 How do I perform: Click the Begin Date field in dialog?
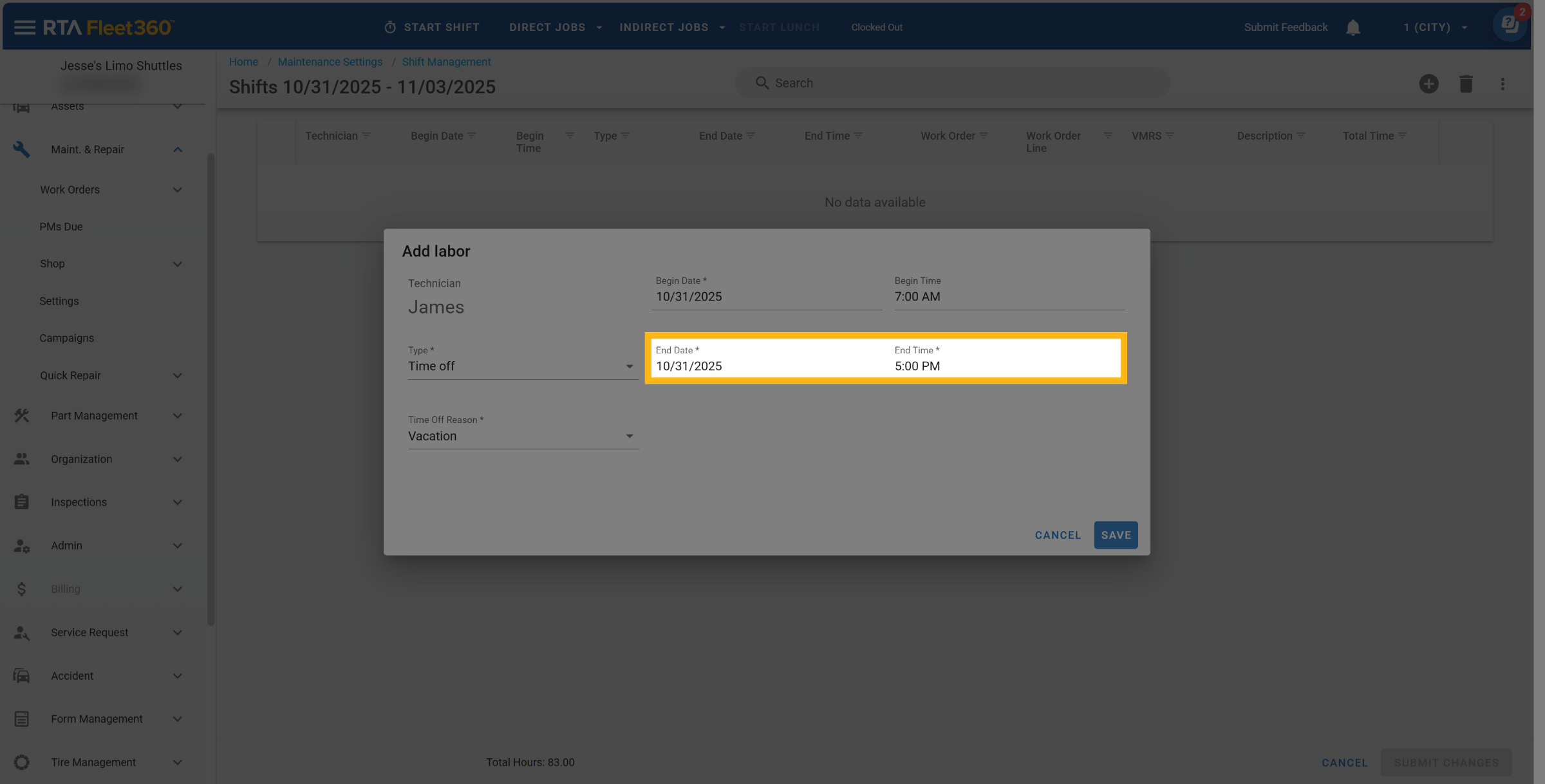click(766, 297)
